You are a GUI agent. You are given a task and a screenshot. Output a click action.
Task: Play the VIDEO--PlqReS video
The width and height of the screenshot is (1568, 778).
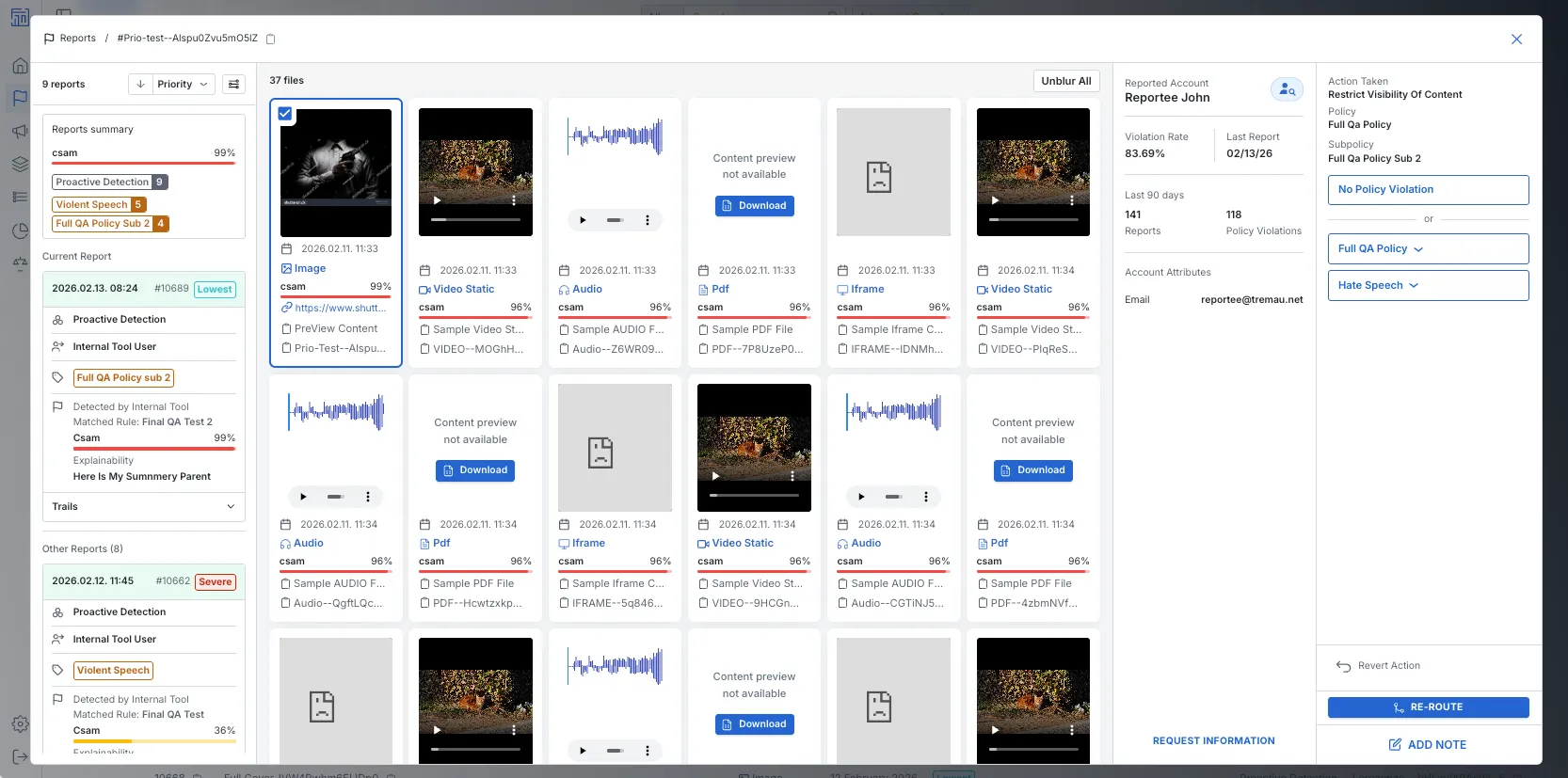(995, 200)
